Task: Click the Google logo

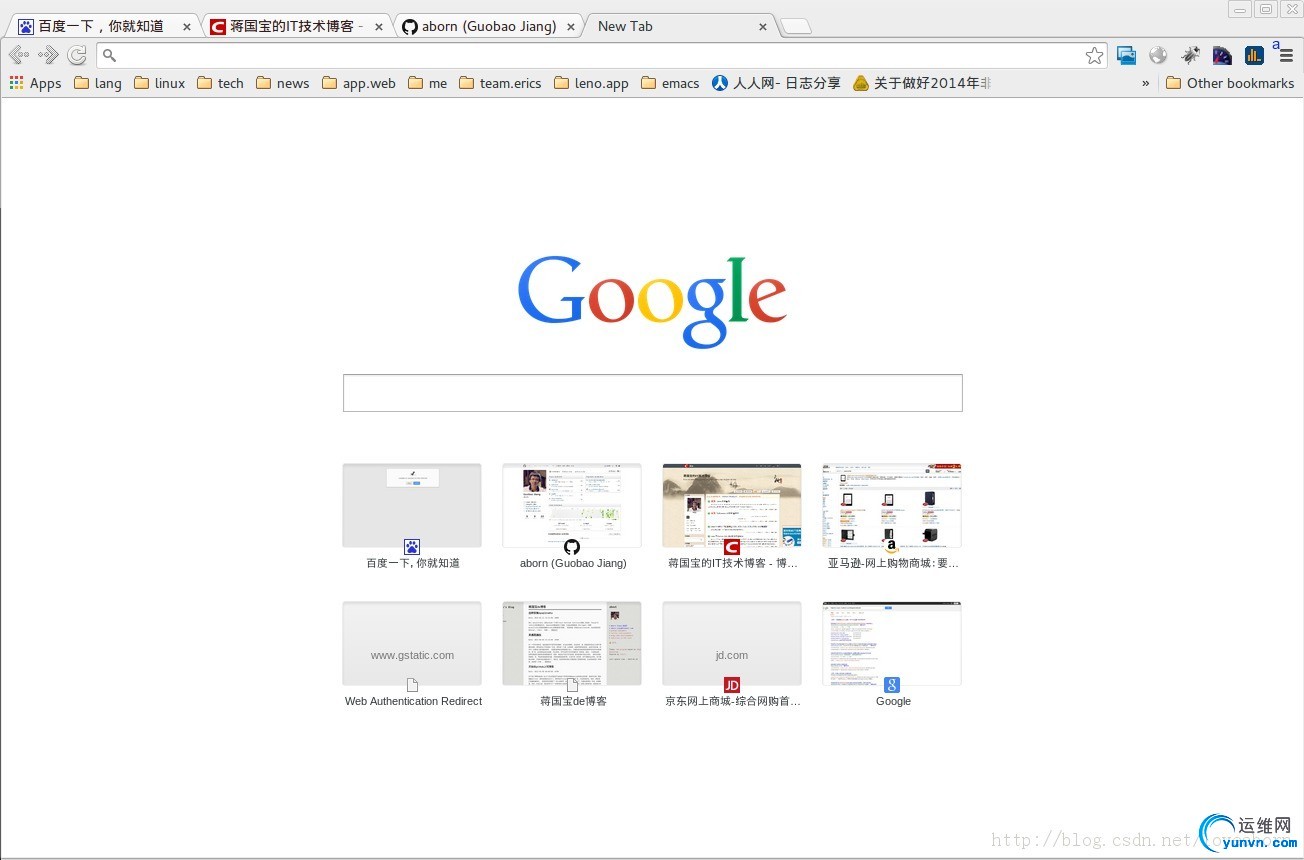Action: pyautogui.click(x=652, y=300)
